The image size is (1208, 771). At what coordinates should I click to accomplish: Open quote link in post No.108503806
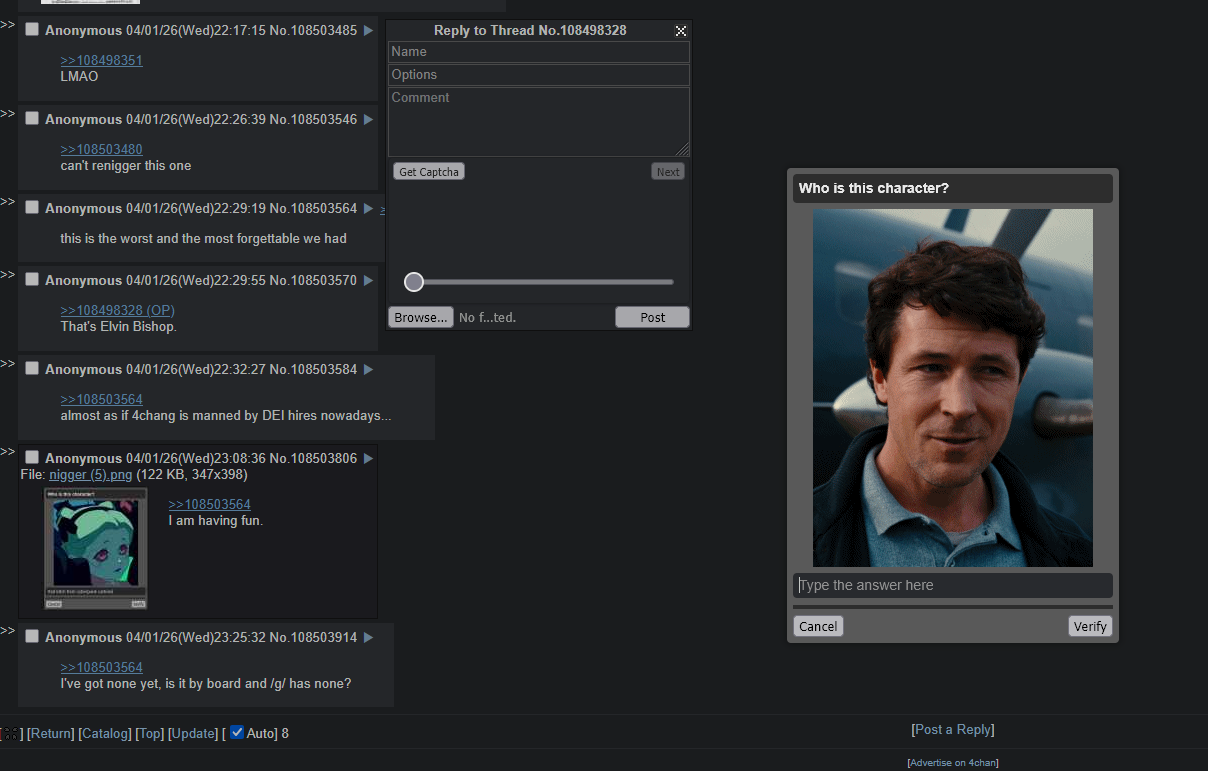[x=209, y=504]
